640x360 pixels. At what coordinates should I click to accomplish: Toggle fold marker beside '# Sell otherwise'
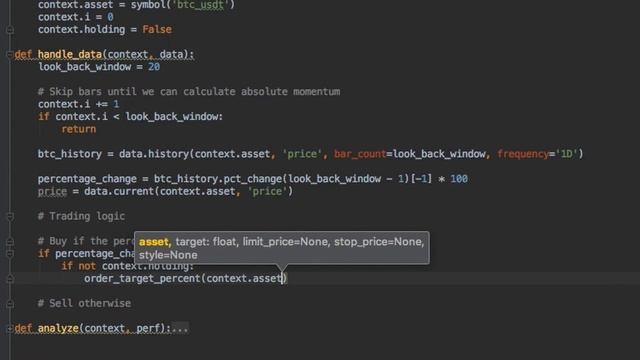tap(10, 304)
